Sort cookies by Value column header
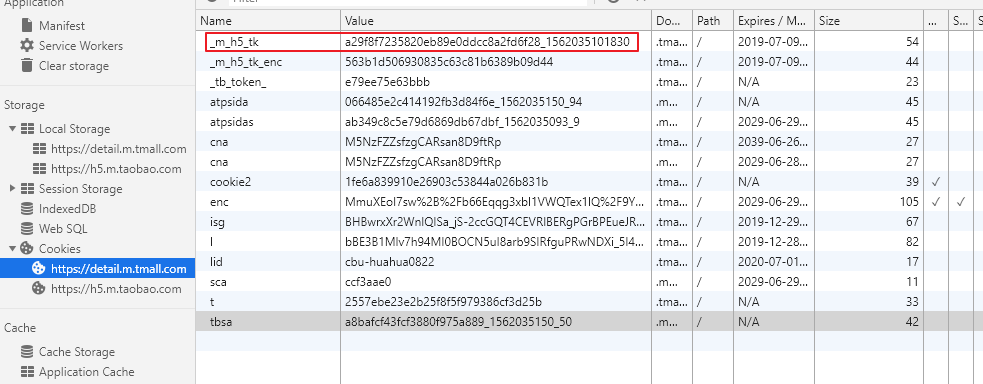Viewport: 983px width, 384px height. tap(496, 21)
